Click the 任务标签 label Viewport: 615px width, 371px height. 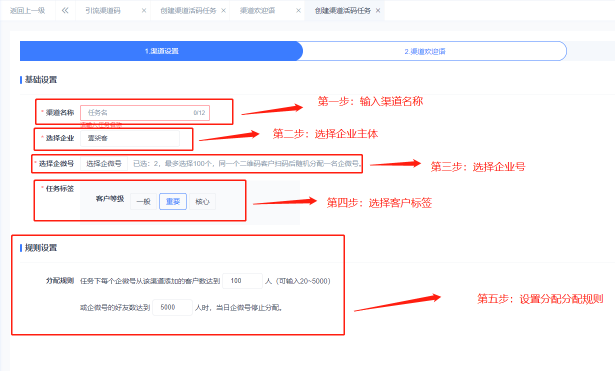(60, 189)
